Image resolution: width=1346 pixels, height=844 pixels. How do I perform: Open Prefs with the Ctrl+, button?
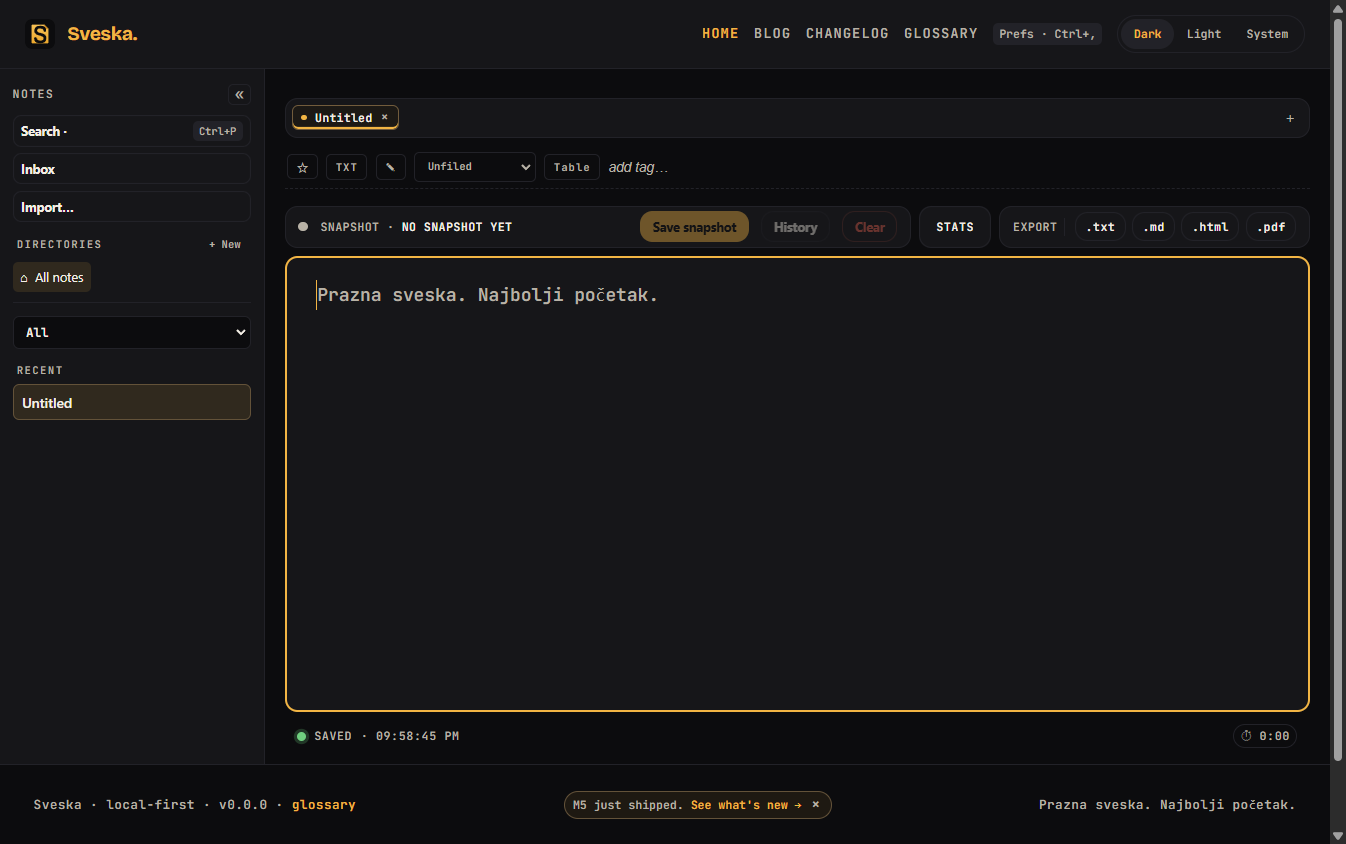tap(1047, 34)
